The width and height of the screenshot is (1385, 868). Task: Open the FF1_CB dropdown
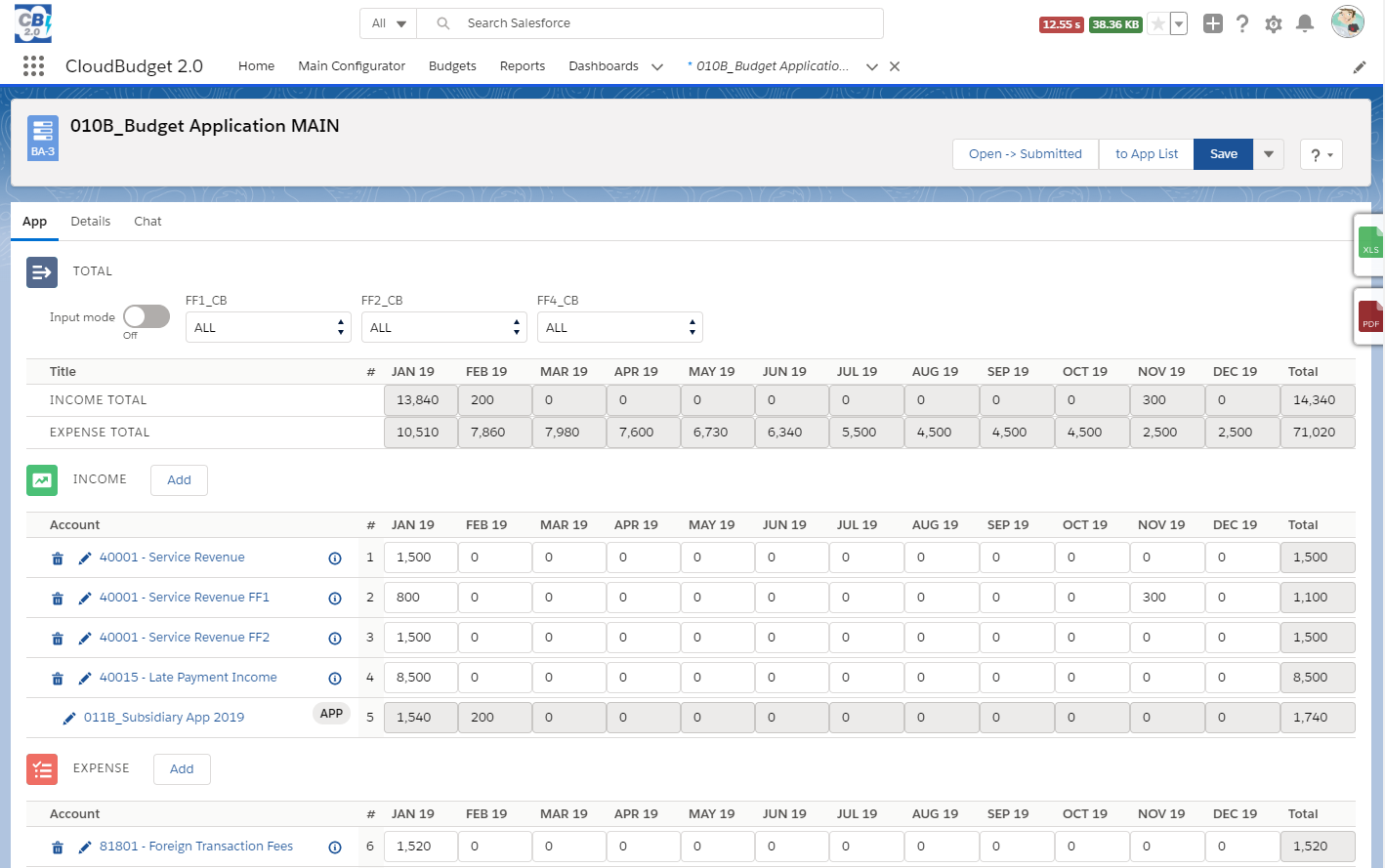(x=268, y=327)
